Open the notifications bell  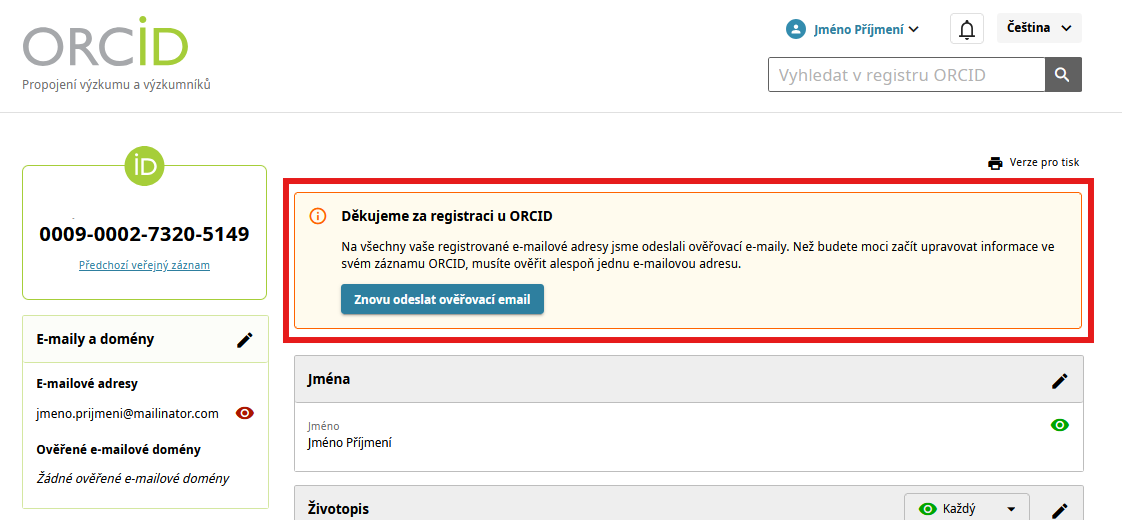[x=967, y=29]
